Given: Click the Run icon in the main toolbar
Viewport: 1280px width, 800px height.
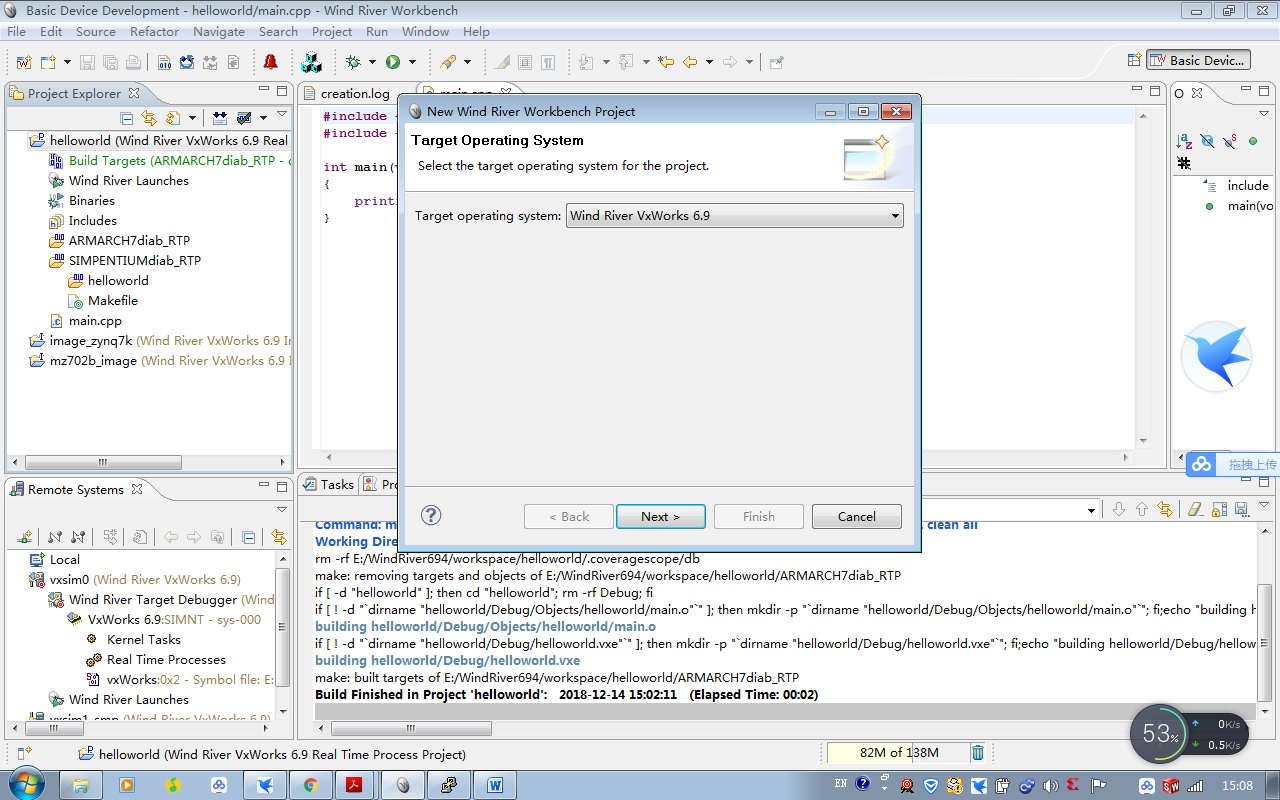Looking at the screenshot, I should (x=392, y=61).
